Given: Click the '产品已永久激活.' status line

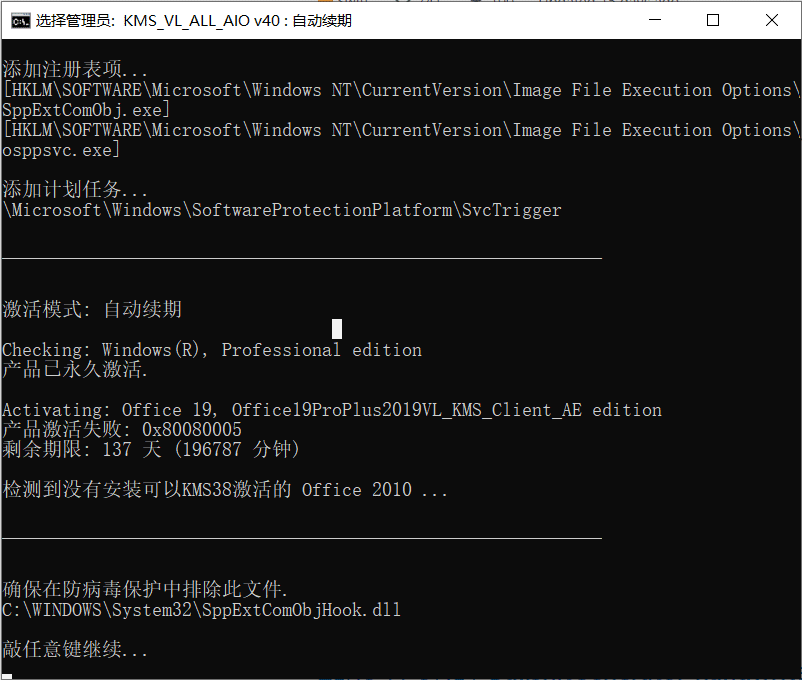Looking at the screenshot, I should pyautogui.click(x=75, y=369).
